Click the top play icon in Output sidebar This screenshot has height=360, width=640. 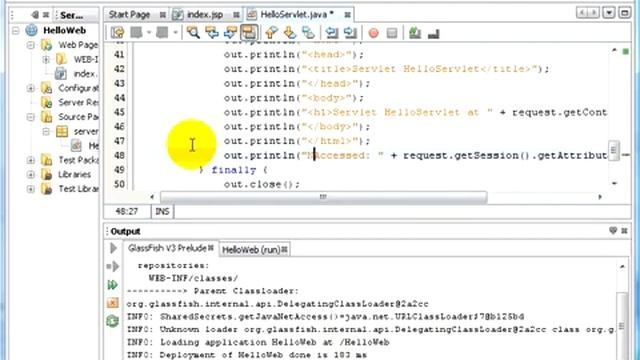point(113,248)
